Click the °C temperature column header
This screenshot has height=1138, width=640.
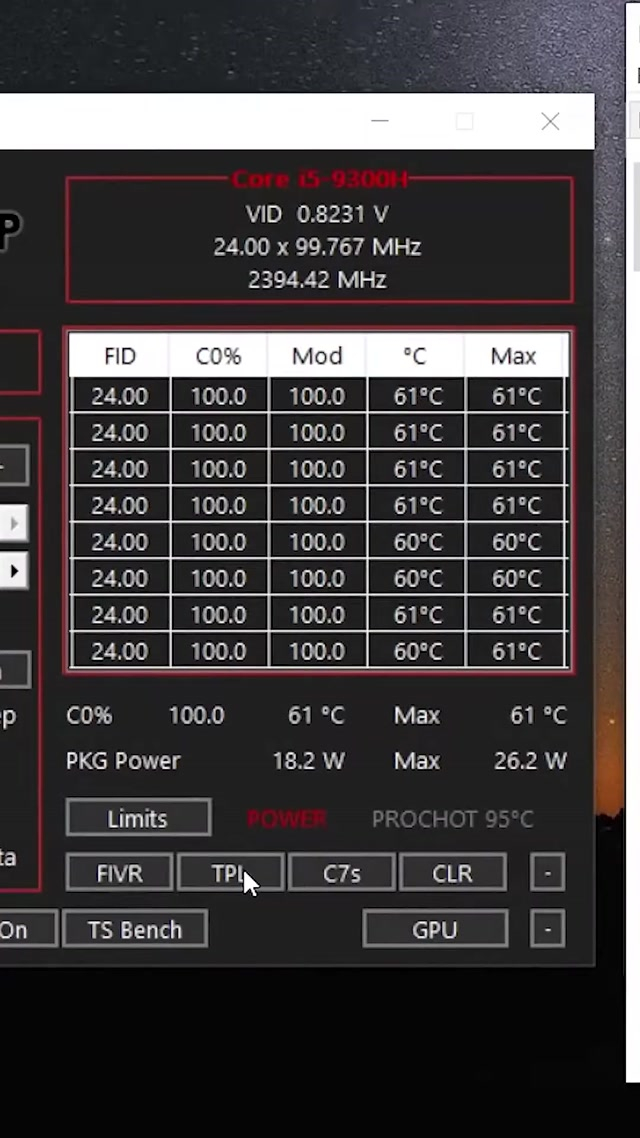415,357
